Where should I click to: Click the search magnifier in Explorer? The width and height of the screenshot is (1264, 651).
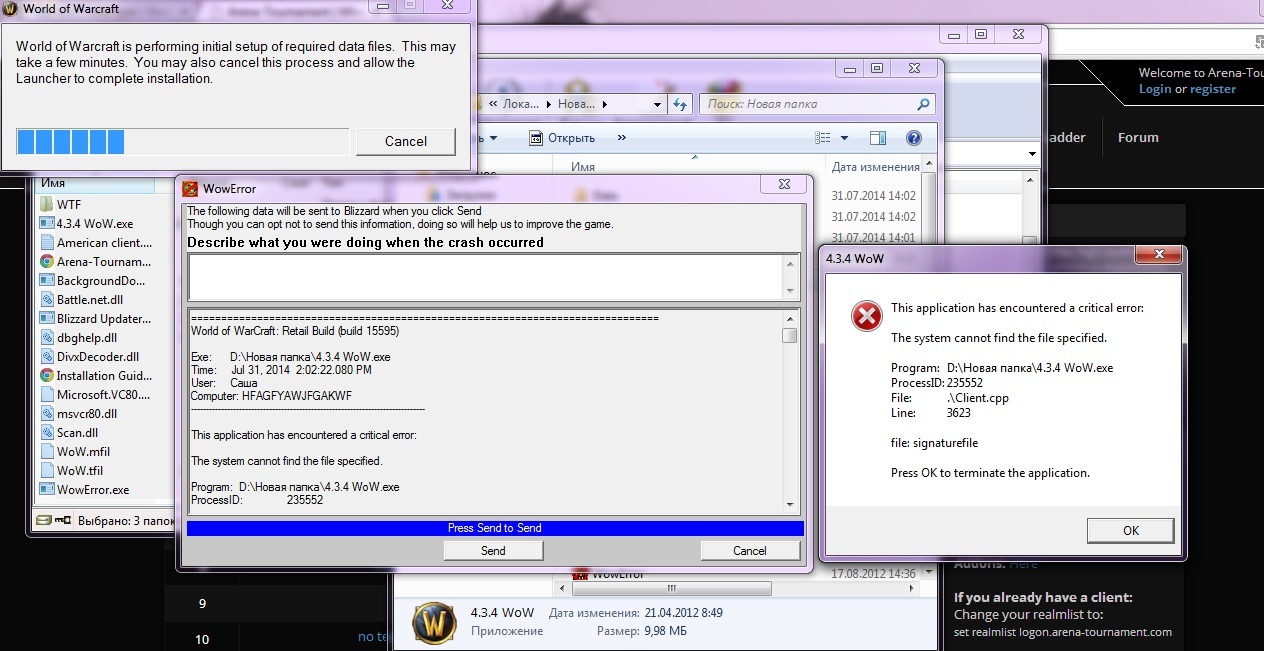(x=923, y=104)
